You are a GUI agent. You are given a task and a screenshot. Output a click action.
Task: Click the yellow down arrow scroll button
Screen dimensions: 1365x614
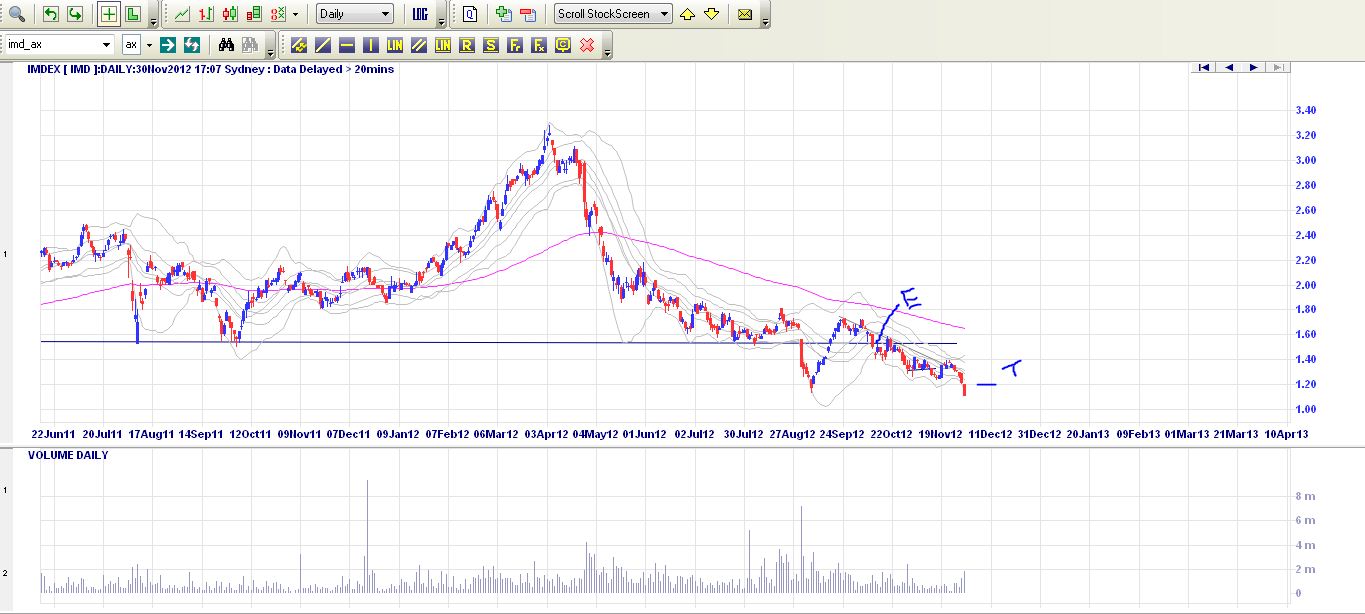(711, 14)
